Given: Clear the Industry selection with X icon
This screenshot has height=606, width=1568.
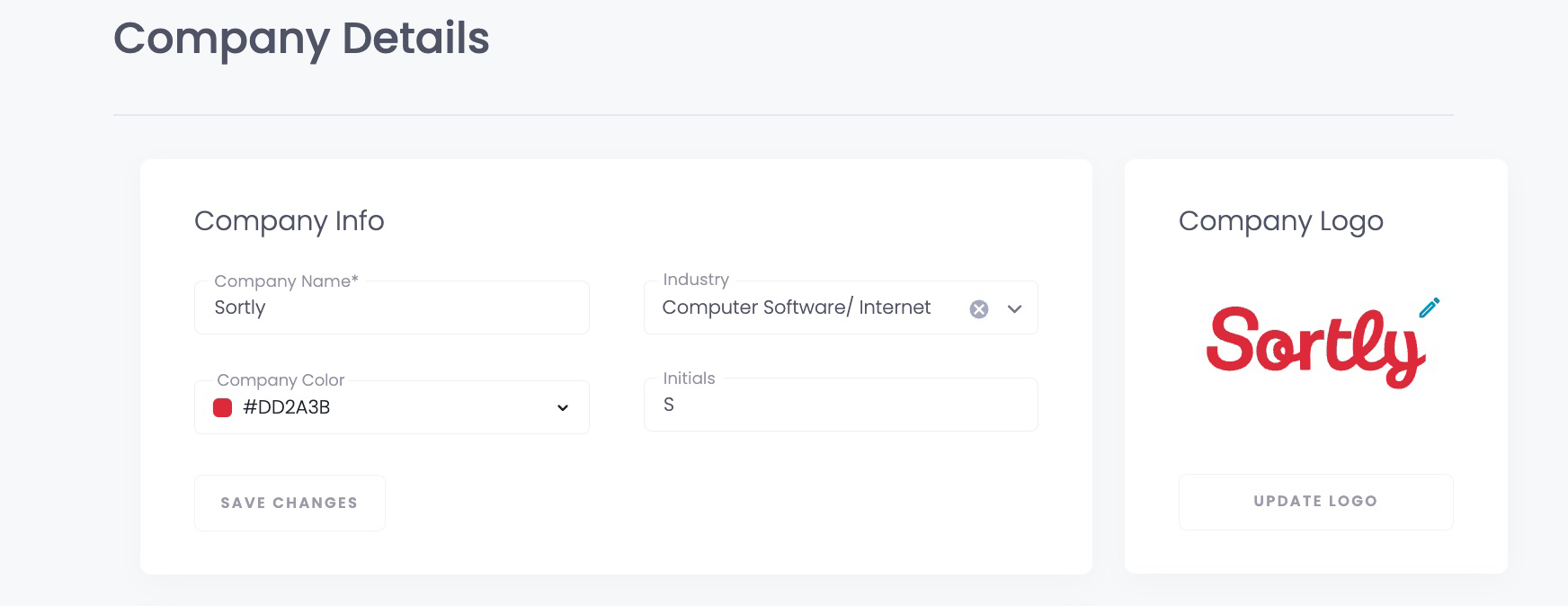Looking at the screenshot, I should [979, 309].
